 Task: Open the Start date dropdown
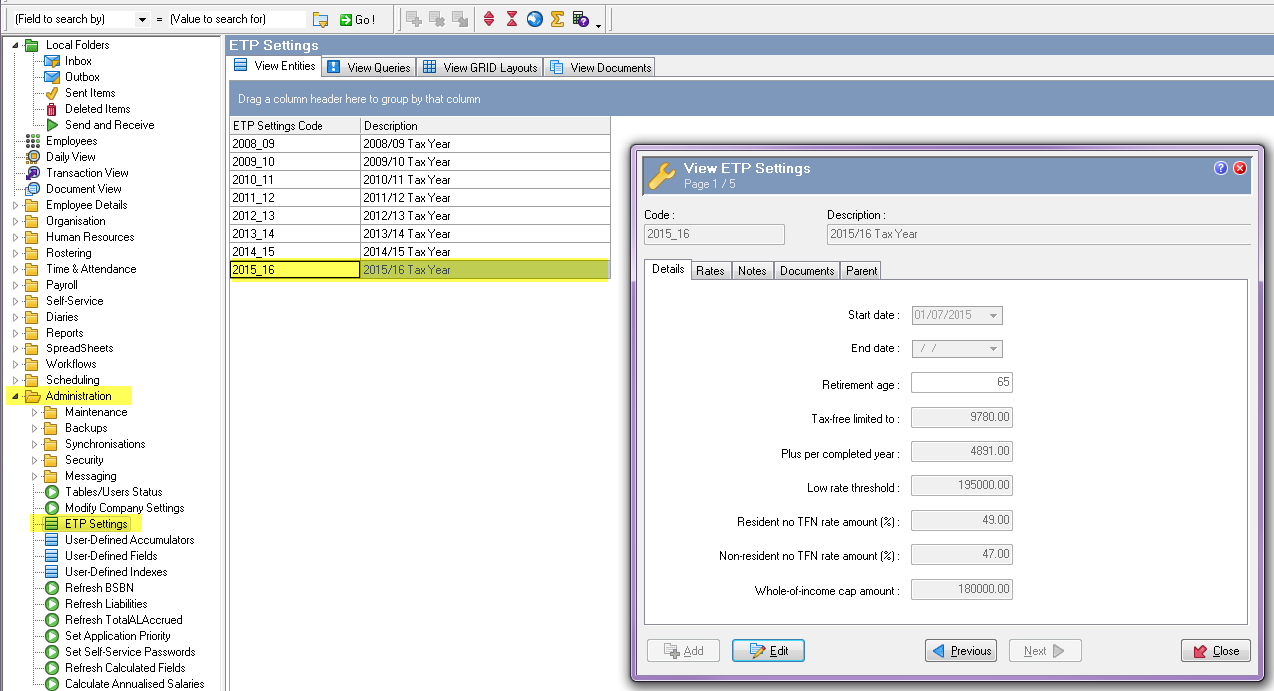click(x=993, y=316)
